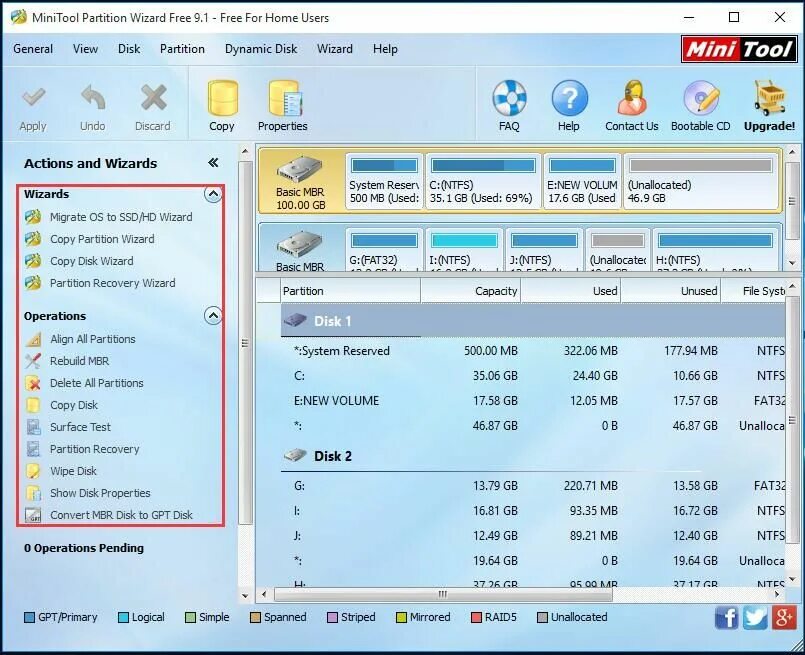Click the Undo arrow icon
This screenshot has height=655, width=805.
(x=93, y=98)
